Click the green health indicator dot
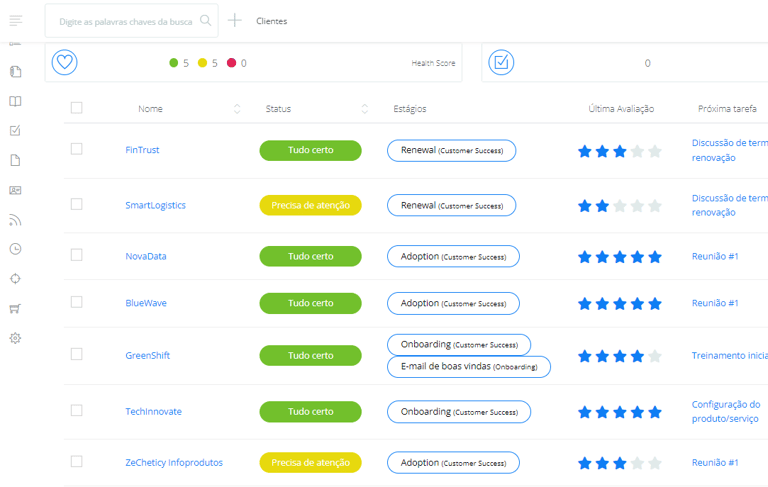Screen dimensions: 768x487 tap(173, 63)
